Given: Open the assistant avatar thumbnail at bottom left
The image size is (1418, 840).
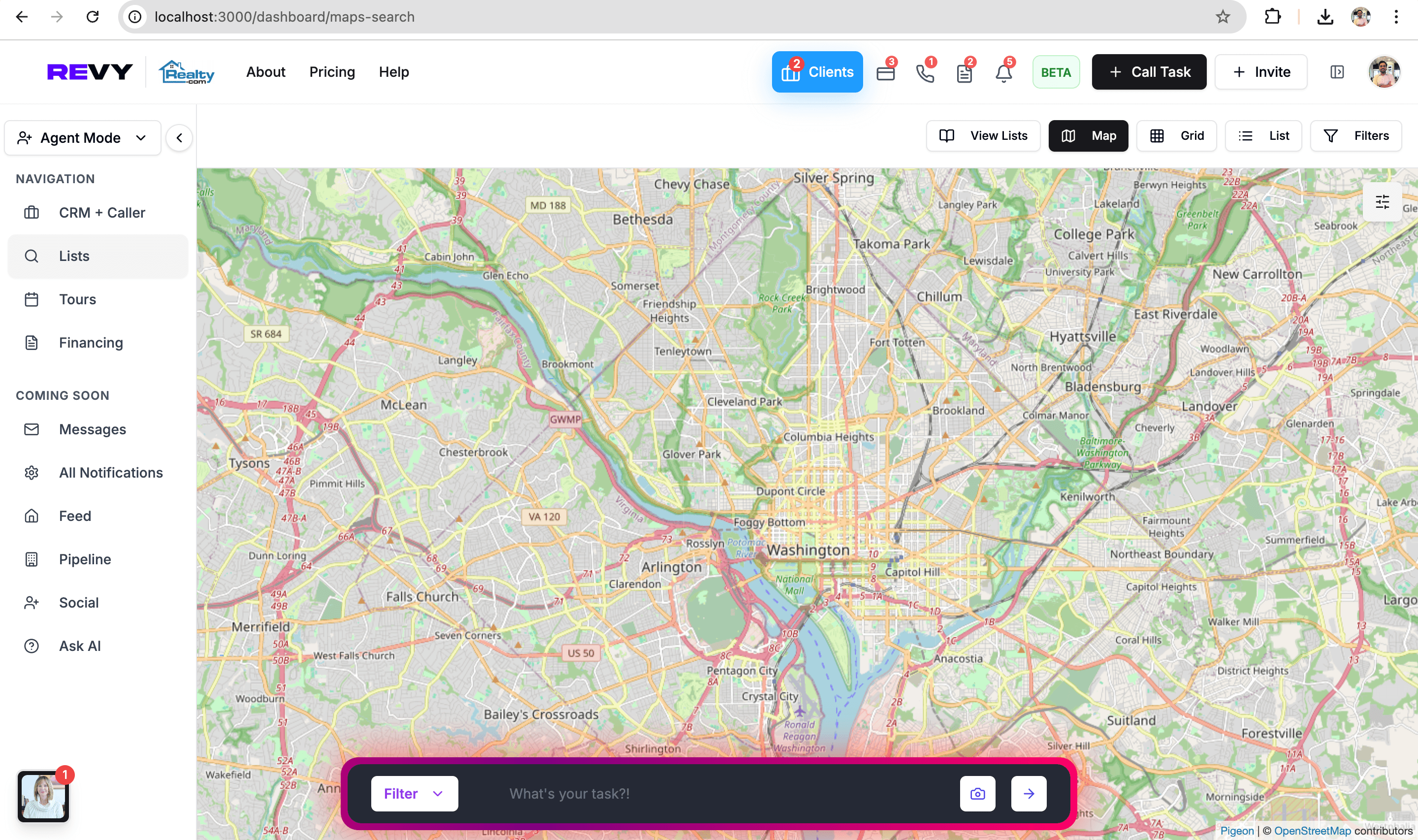Looking at the screenshot, I should [x=42, y=796].
